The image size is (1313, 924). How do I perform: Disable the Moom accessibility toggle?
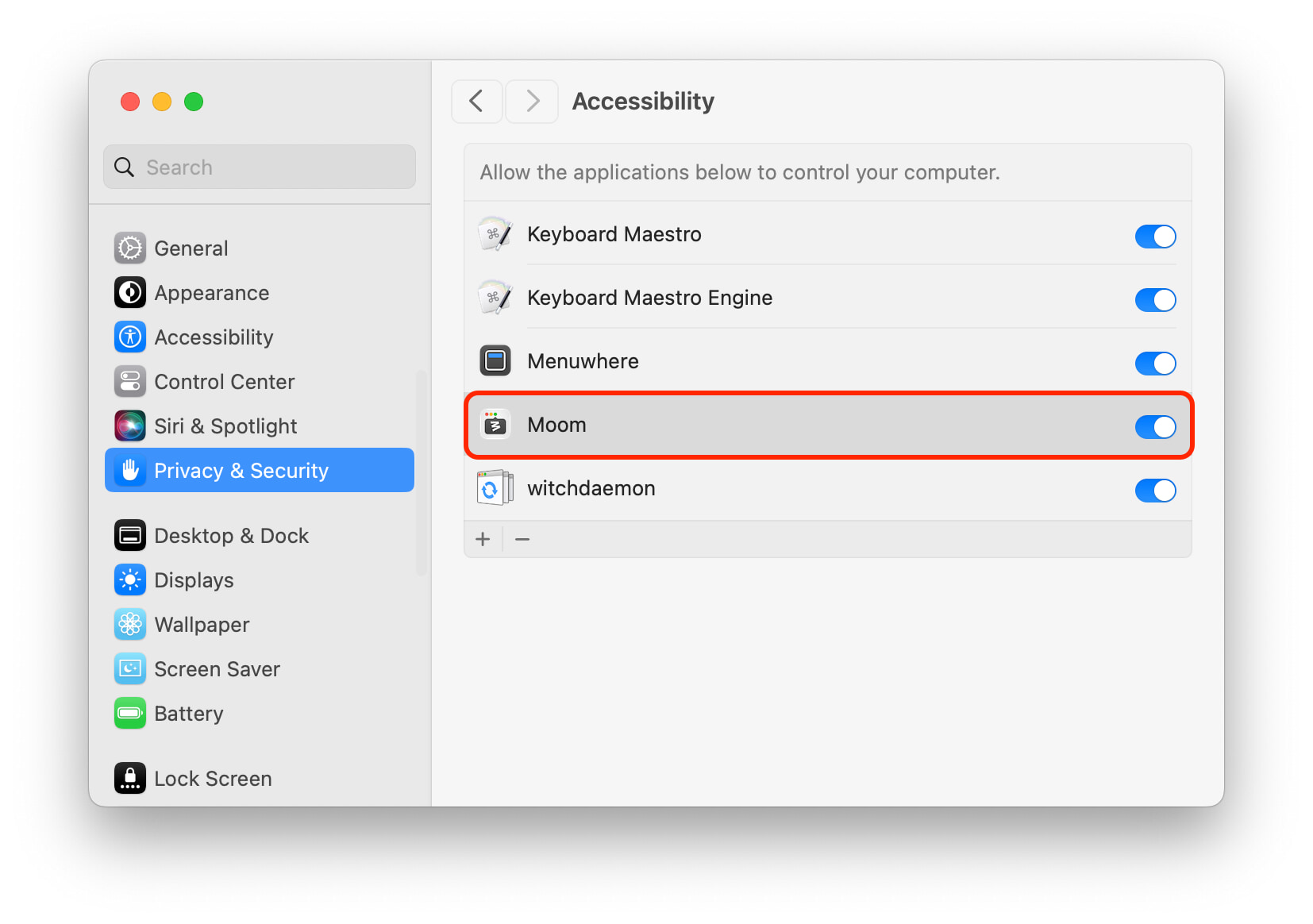[1155, 426]
